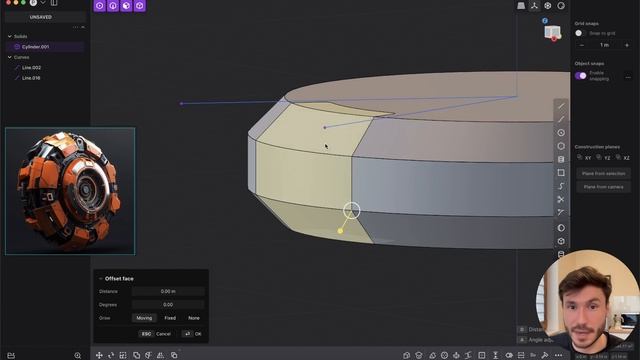Select the Rotate tool
Image resolution: width=640 pixels, height=360 pixels.
(x=111, y=356)
